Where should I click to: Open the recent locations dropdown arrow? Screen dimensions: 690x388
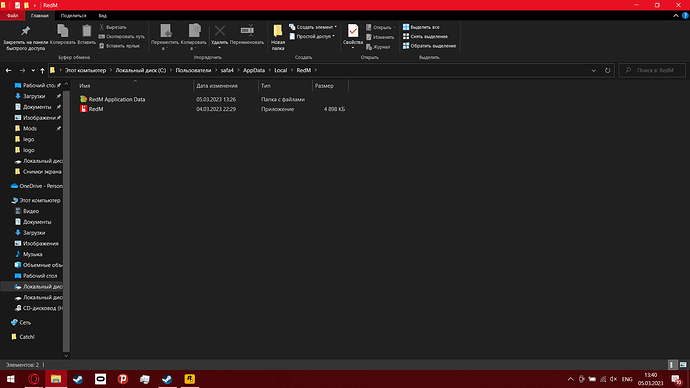33,70
